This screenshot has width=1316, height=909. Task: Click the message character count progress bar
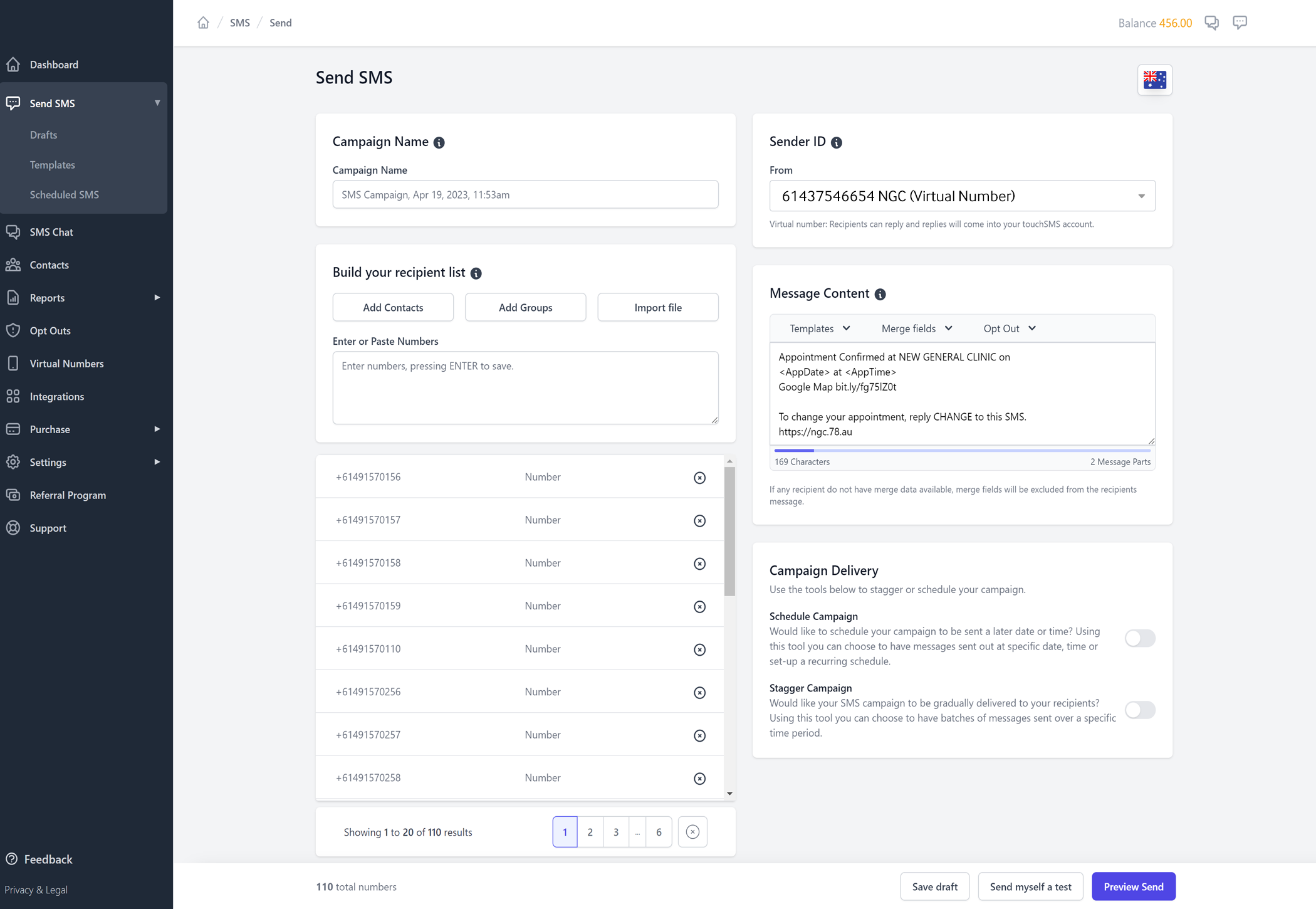click(x=962, y=450)
